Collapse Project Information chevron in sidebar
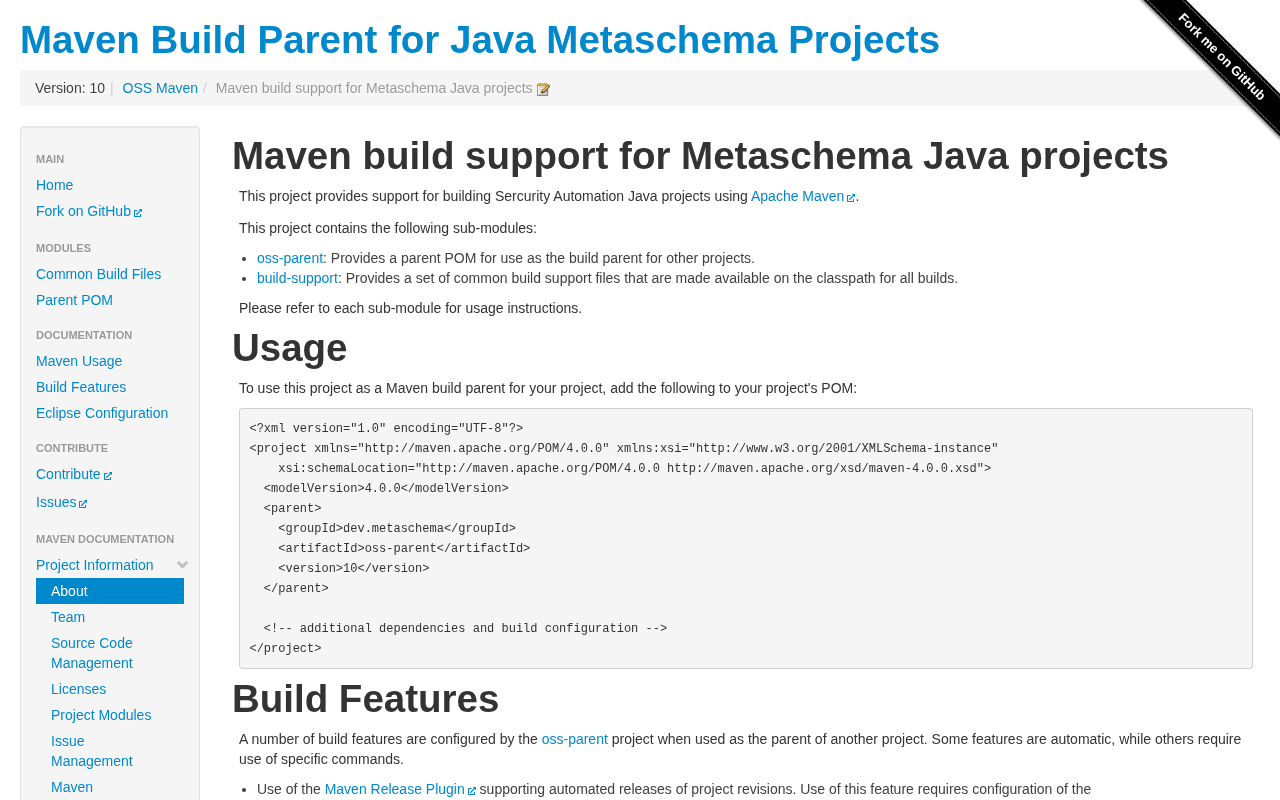The width and height of the screenshot is (1280, 800). click(183, 565)
